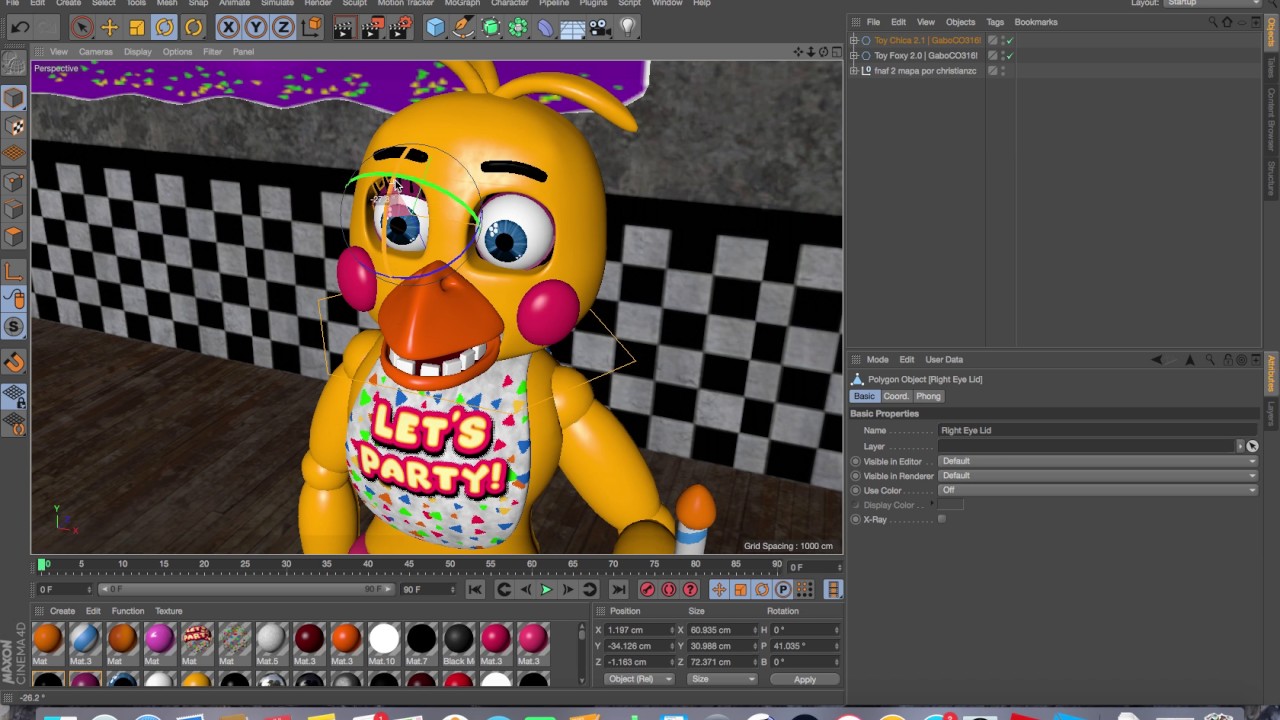Select the Live Selection tool
This screenshot has width=1280, height=720.
(x=83, y=28)
